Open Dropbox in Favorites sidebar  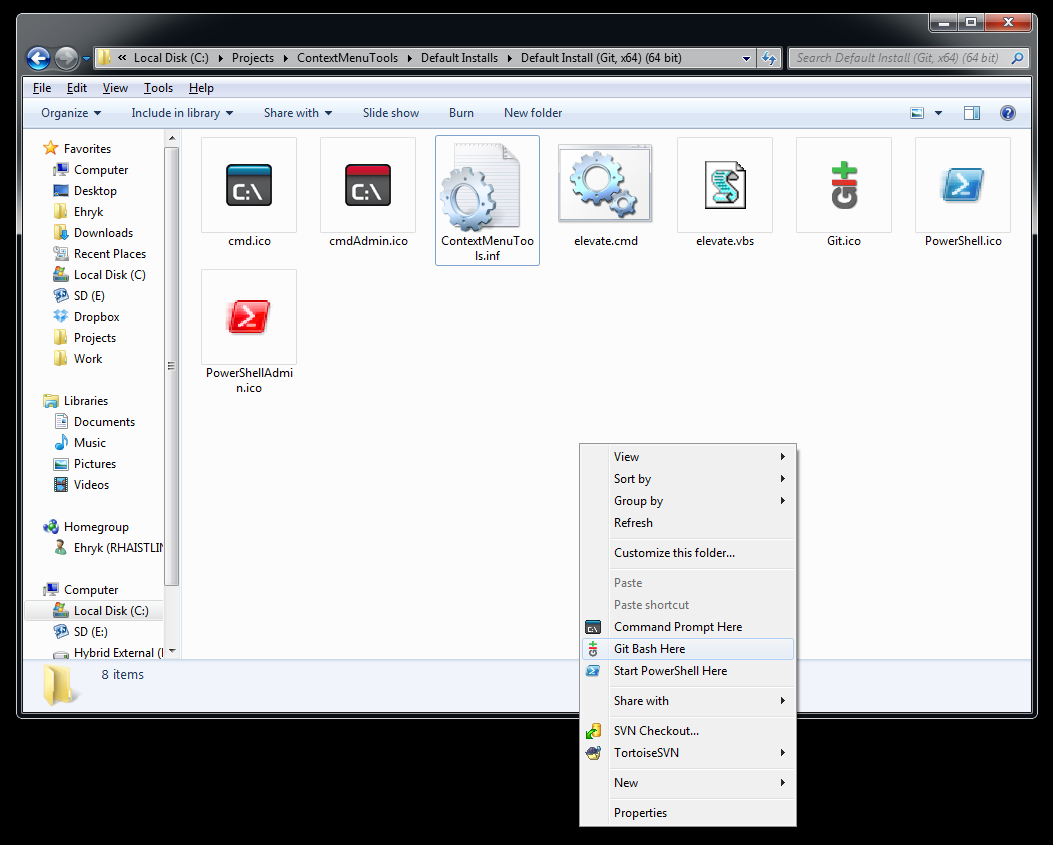pos(97,316)
